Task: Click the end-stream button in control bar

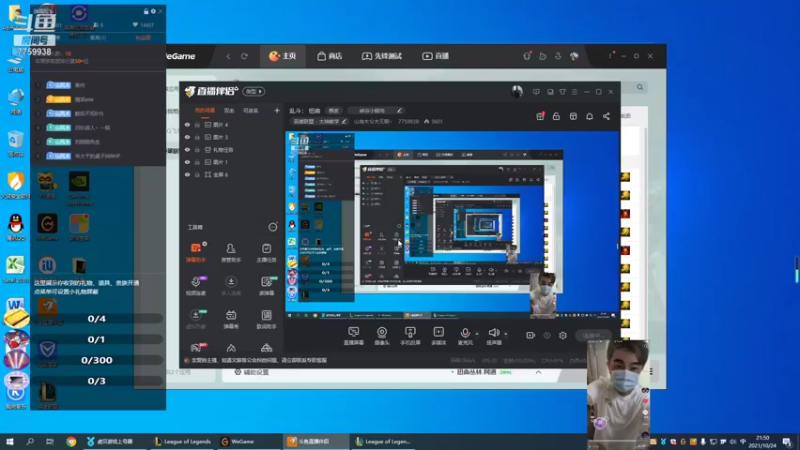Action: (592, 335)
